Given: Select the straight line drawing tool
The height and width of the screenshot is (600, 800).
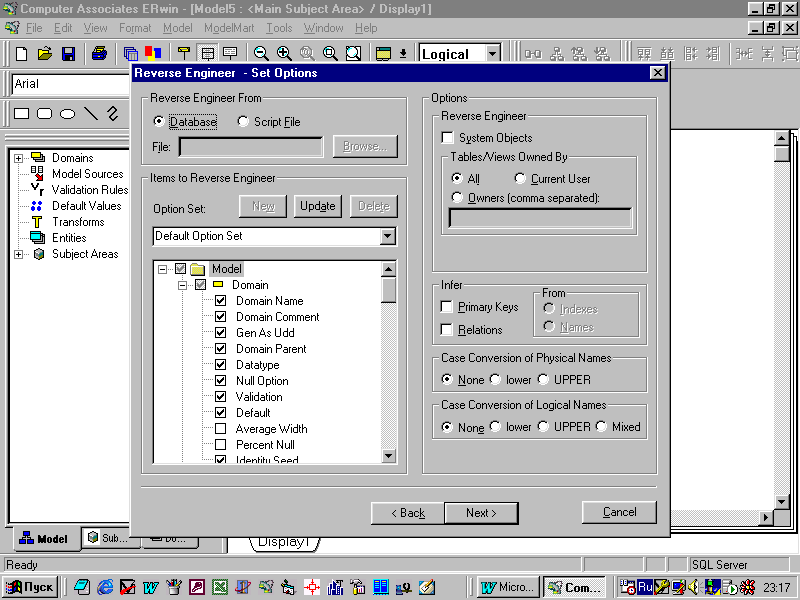Looking at the screenshot, I should pos(90,113).
